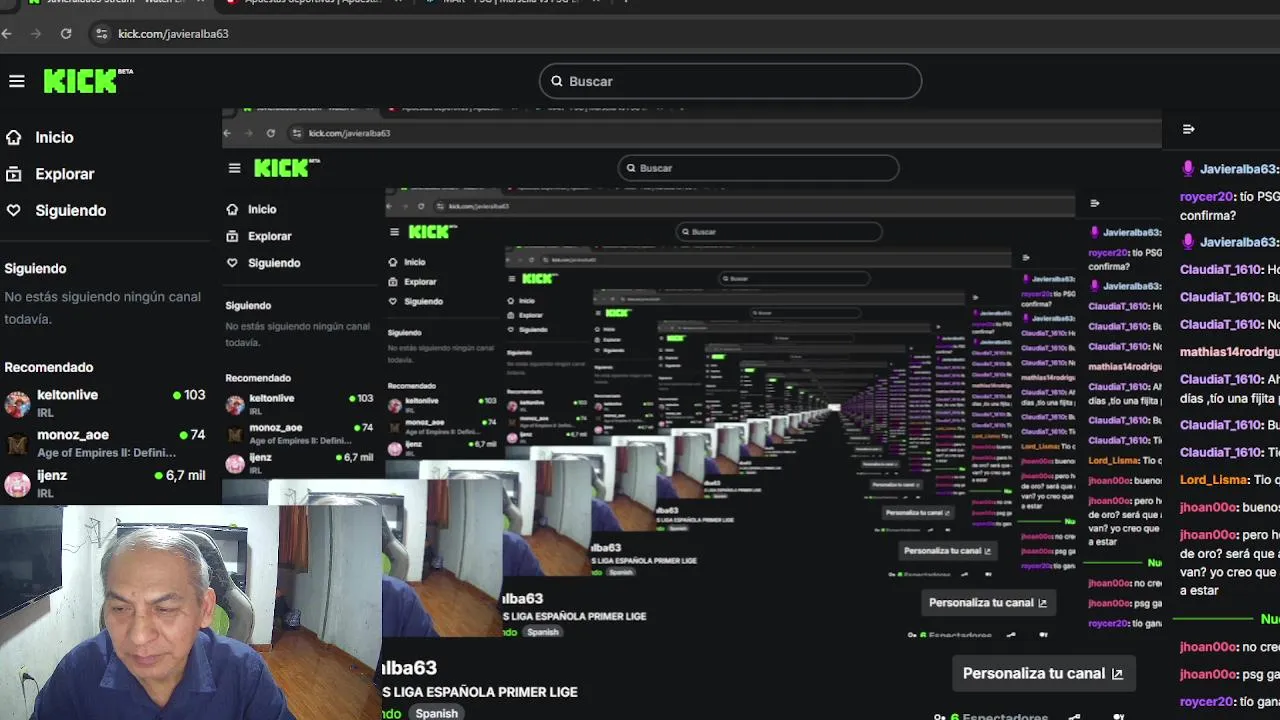Click roycer20 username on the 'tío PSG' message
Screen dimensions: 1280x720
[x=1206, y=197]
